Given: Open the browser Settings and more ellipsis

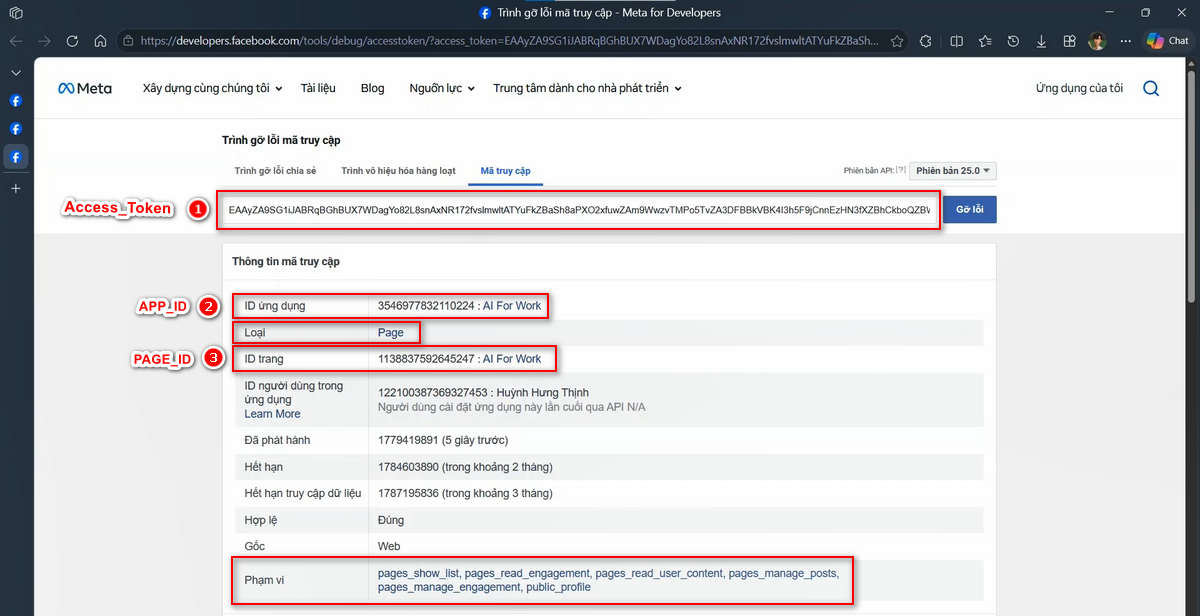Looking at the screenshot, I should pos(1127,41).
